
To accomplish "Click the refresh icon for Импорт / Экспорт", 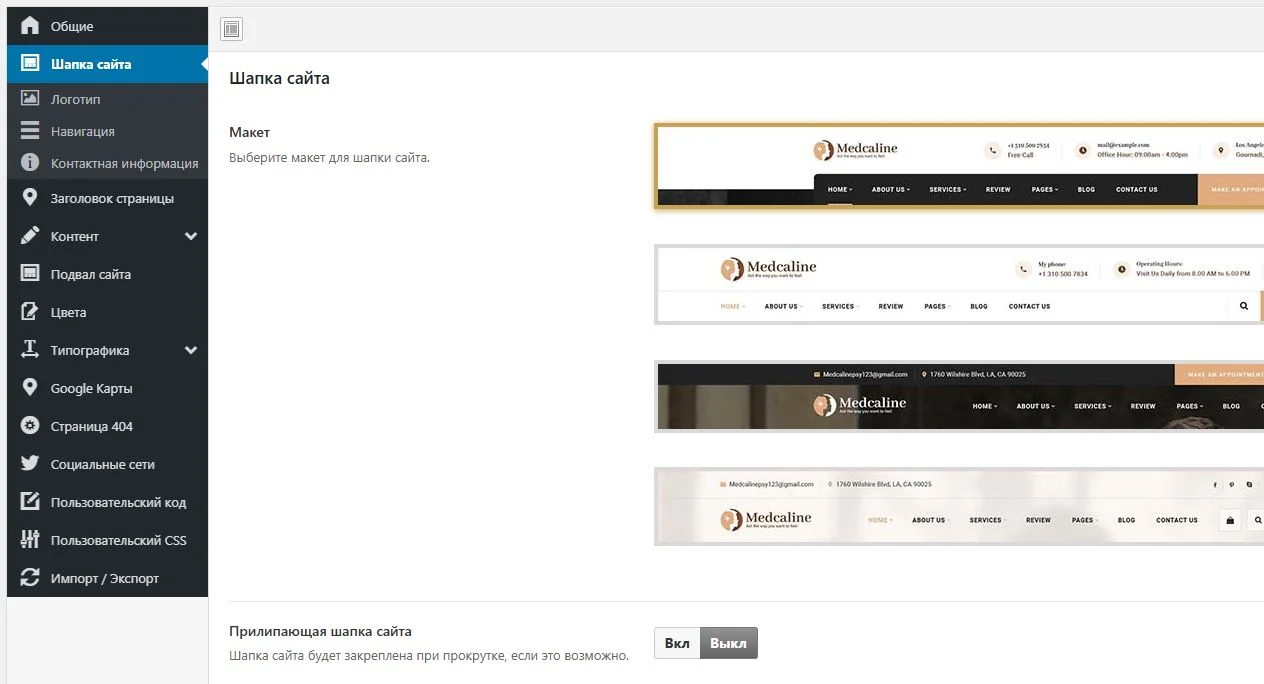I will click(x=30, y=578).
